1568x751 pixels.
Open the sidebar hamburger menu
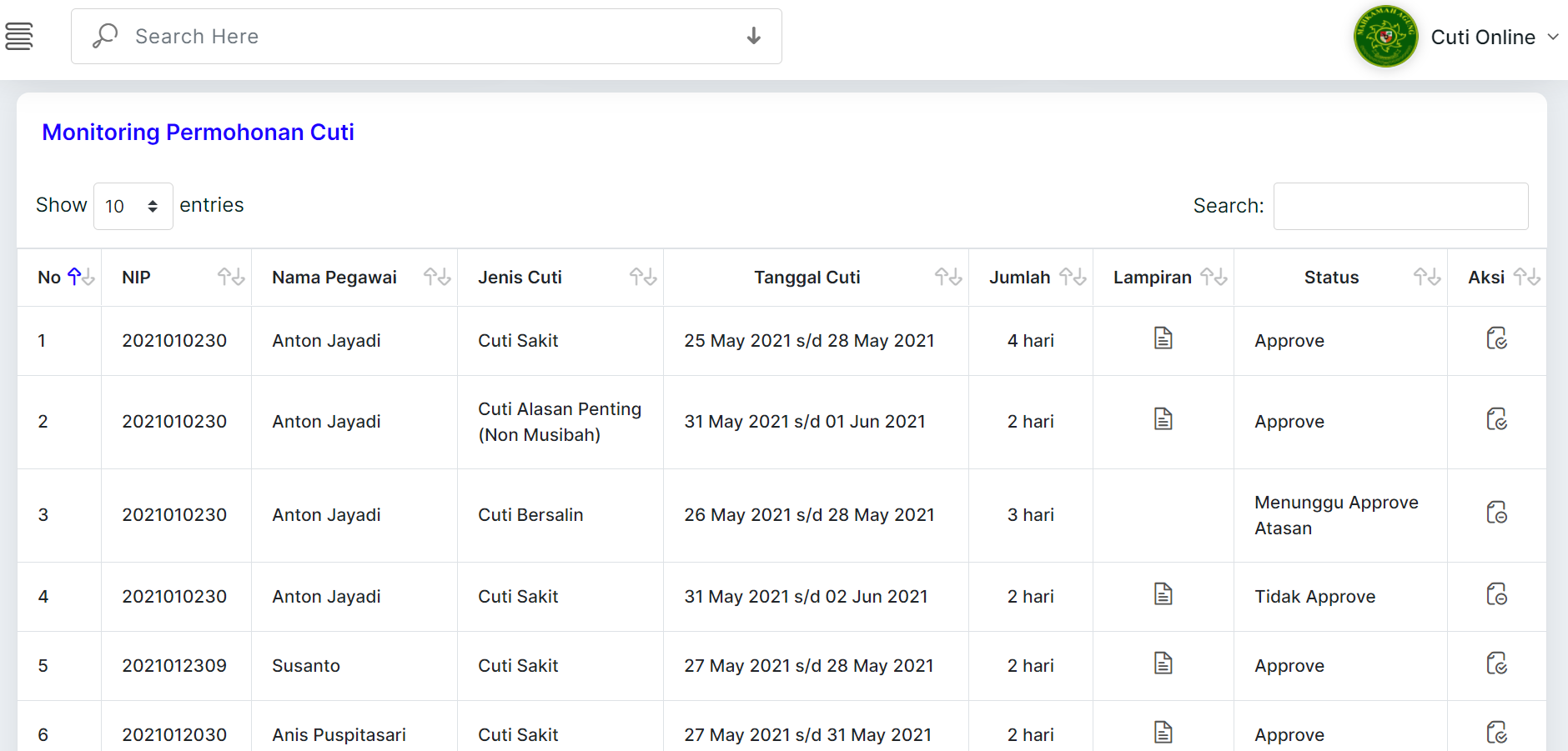pos(20,36)
